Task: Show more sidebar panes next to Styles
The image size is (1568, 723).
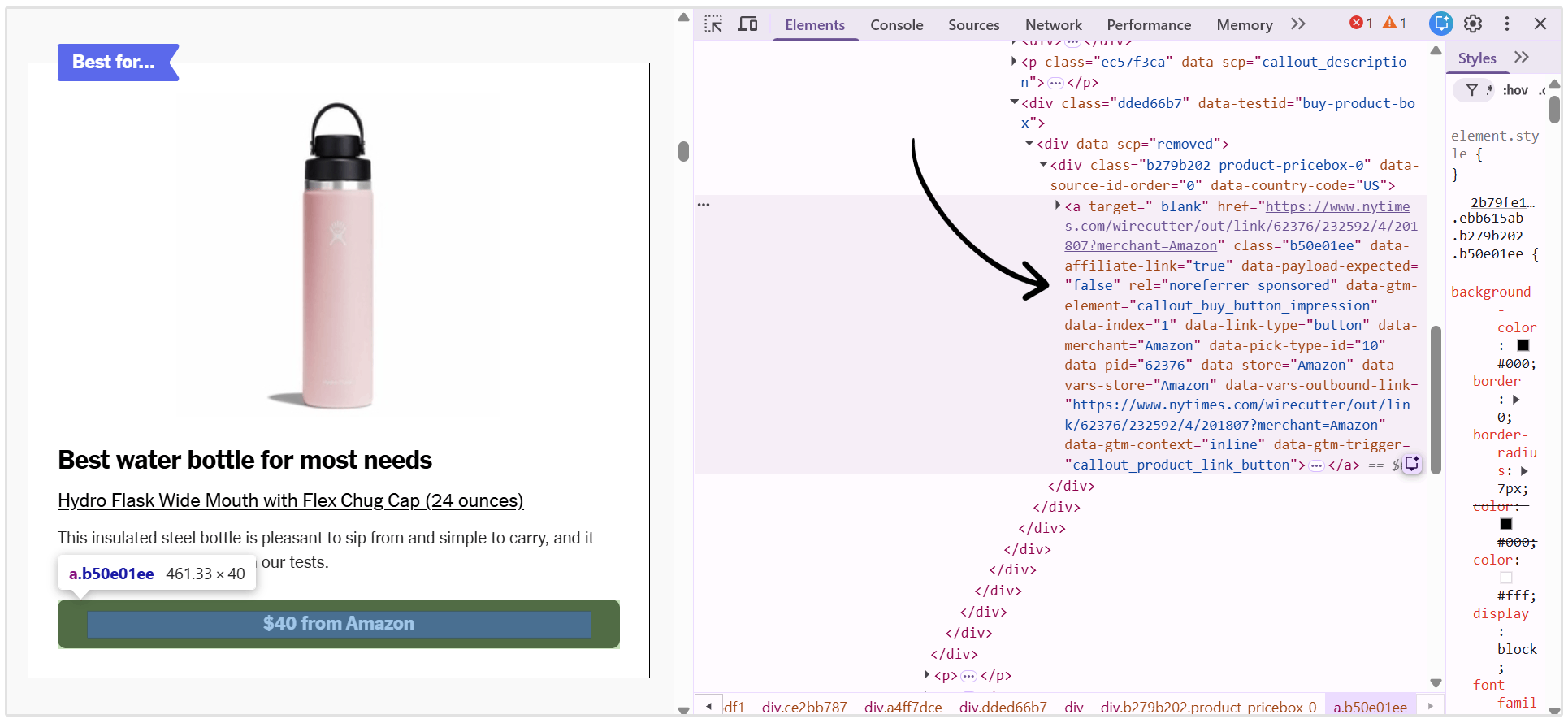Action: click(1522, 58)
